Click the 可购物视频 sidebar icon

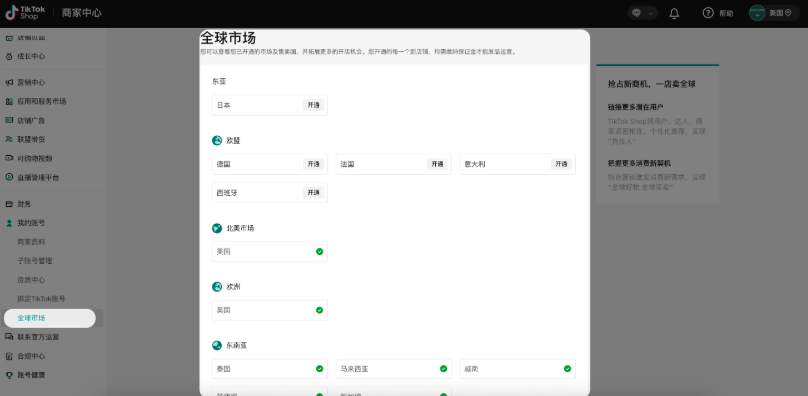coord(9,158)
